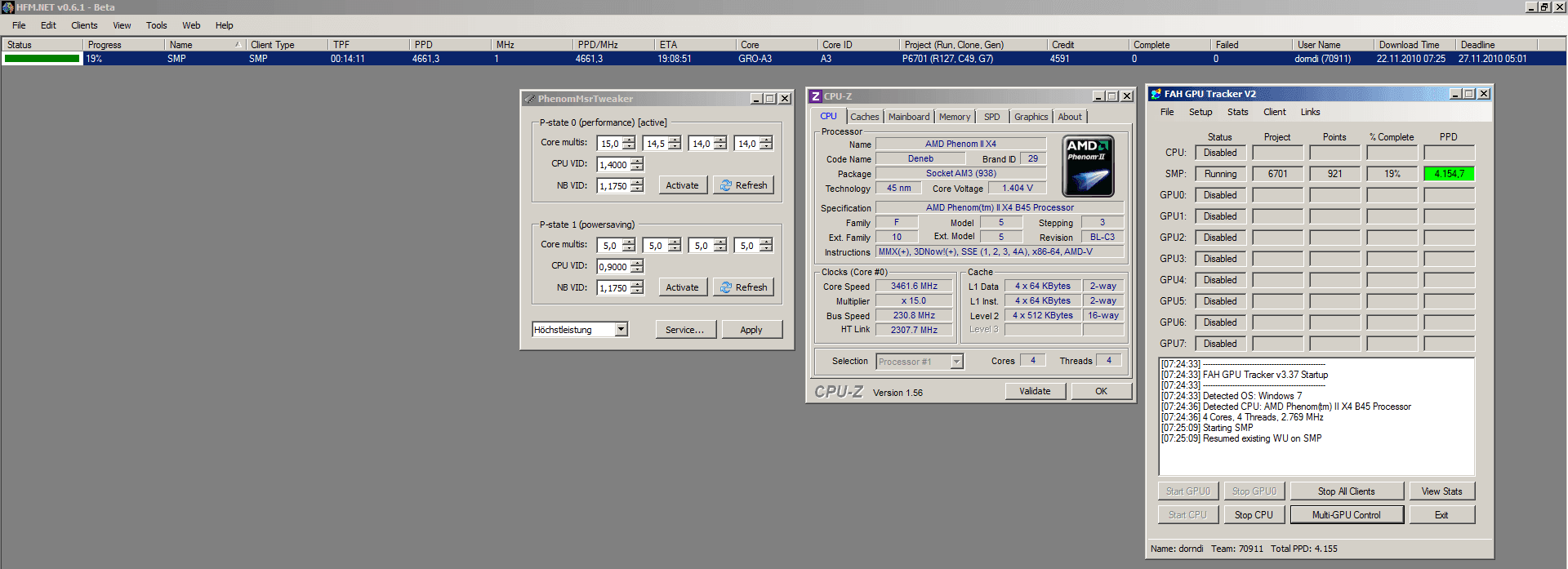The image size is (1568, 569).
Task: Select the CPU tab in CPU-Z
Action: click(828, 116)
